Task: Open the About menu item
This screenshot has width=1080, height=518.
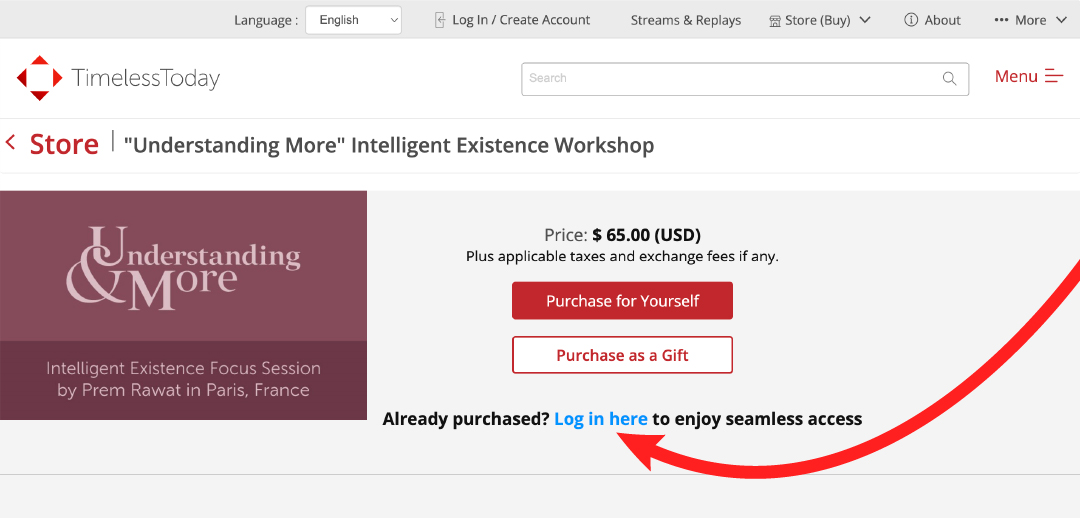Action: pyautogui.click(x=942, y=20)
